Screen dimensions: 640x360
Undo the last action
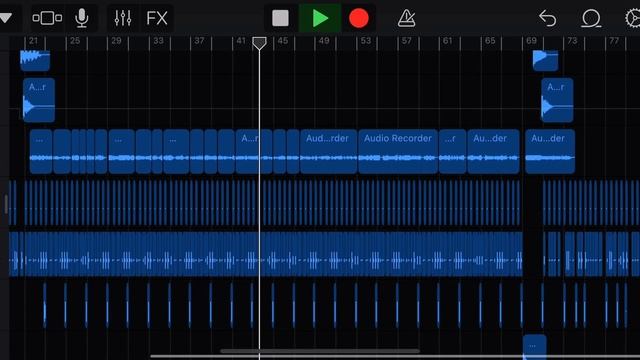pyautogui.click(x=547, y=18)
